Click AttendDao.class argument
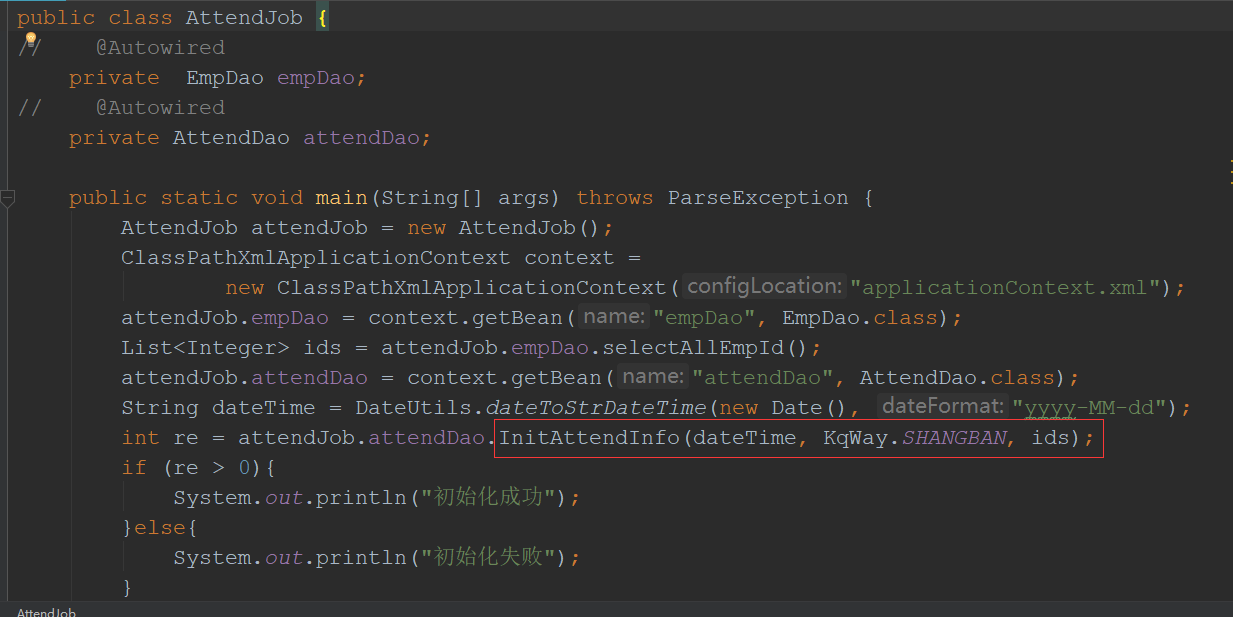This screenshot has width=1233, height=617. point(957,378)
